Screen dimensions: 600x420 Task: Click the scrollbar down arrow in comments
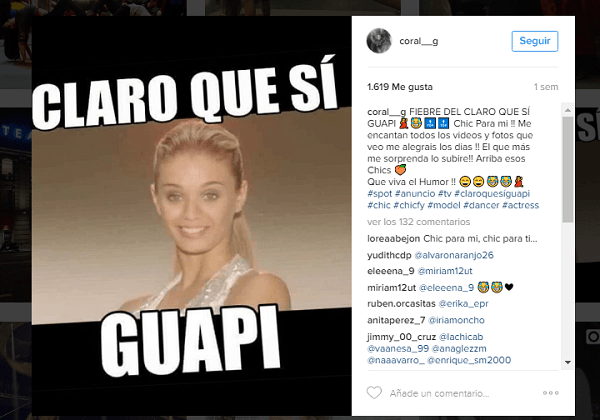tap(568, 362)
